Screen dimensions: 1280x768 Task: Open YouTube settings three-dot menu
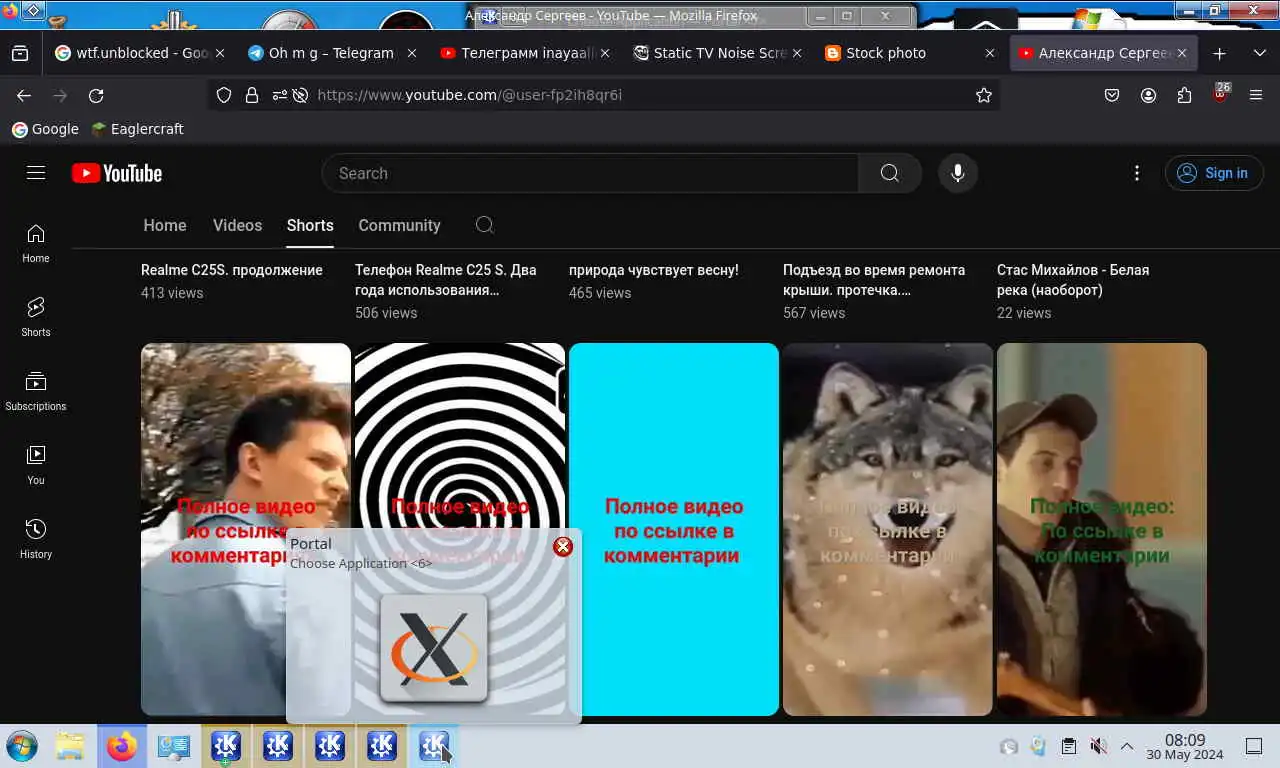tap(1136, 173)
